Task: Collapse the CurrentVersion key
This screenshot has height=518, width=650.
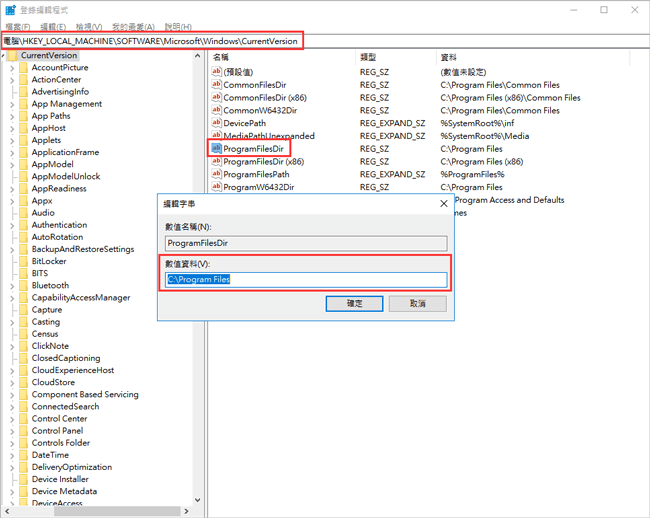Action: (3, 56)
